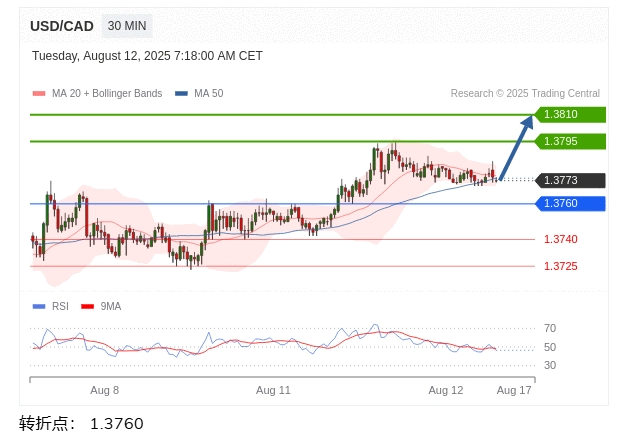Click the red 9MA legend swatch
Image resolution: width=625 pixels, height=446 pixels.
pyautogui.click(x=87, y=307)
